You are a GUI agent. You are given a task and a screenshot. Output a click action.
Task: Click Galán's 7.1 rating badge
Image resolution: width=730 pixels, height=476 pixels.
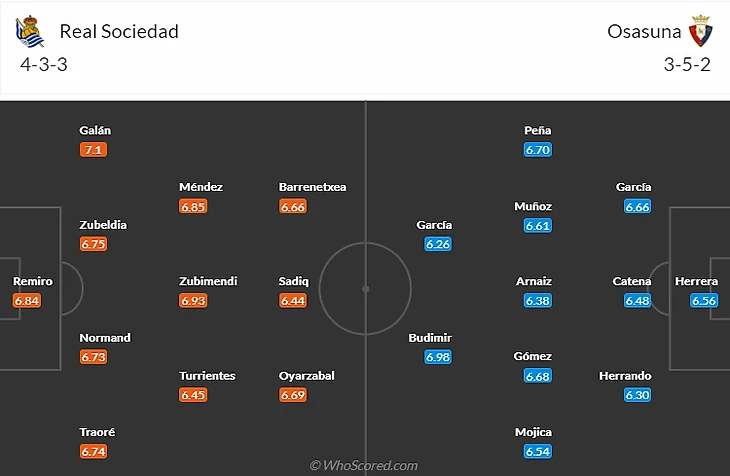pyautogui.click(x=93, y=150)
